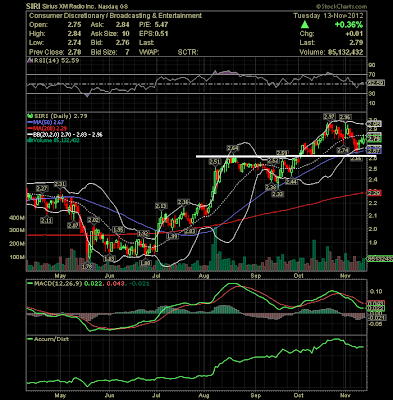
Task: Click the SIRI (Daily) 2.79 legend entry
Action: [x=57, y=116]
